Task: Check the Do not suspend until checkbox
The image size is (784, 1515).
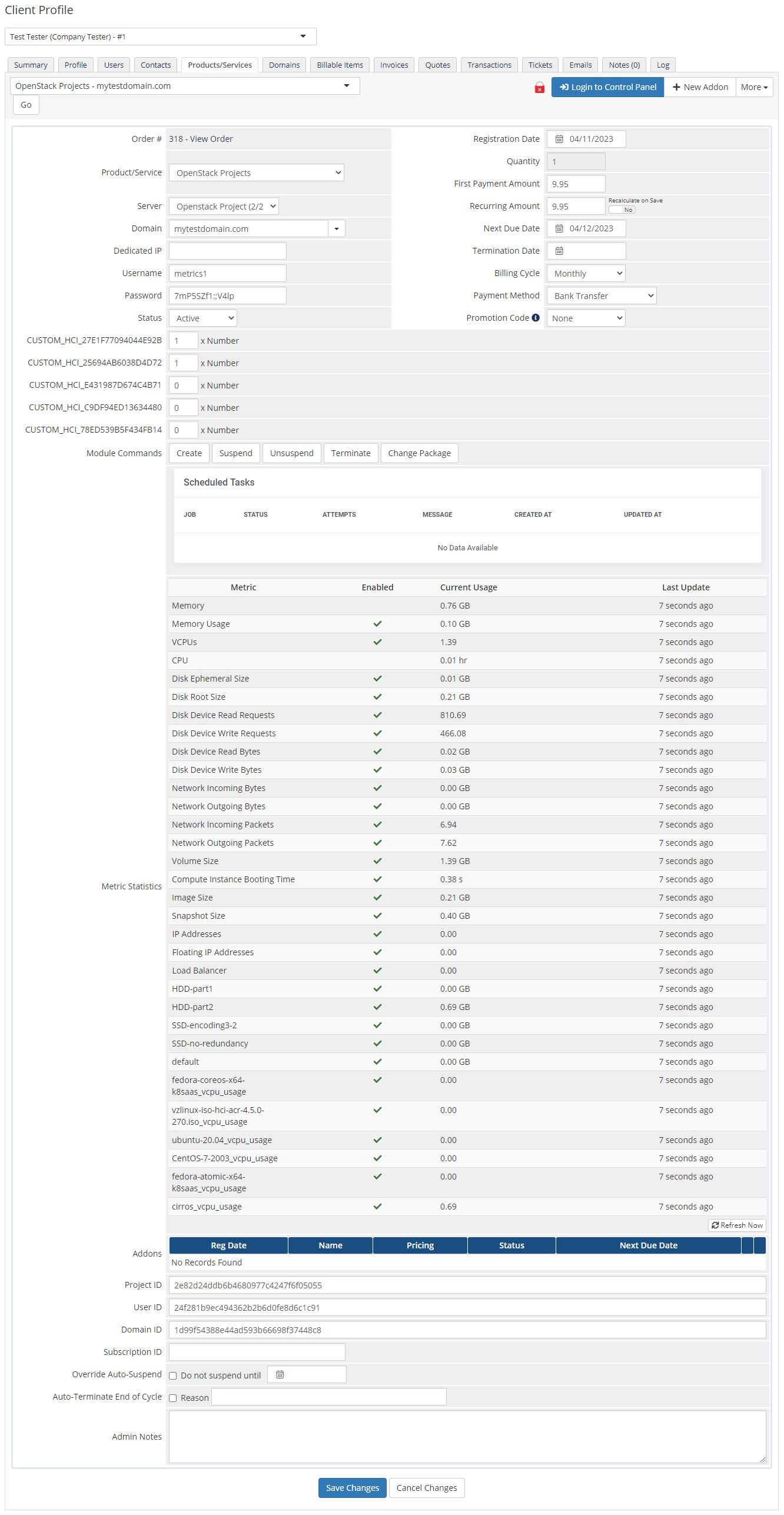Action: click(173, 1376)
